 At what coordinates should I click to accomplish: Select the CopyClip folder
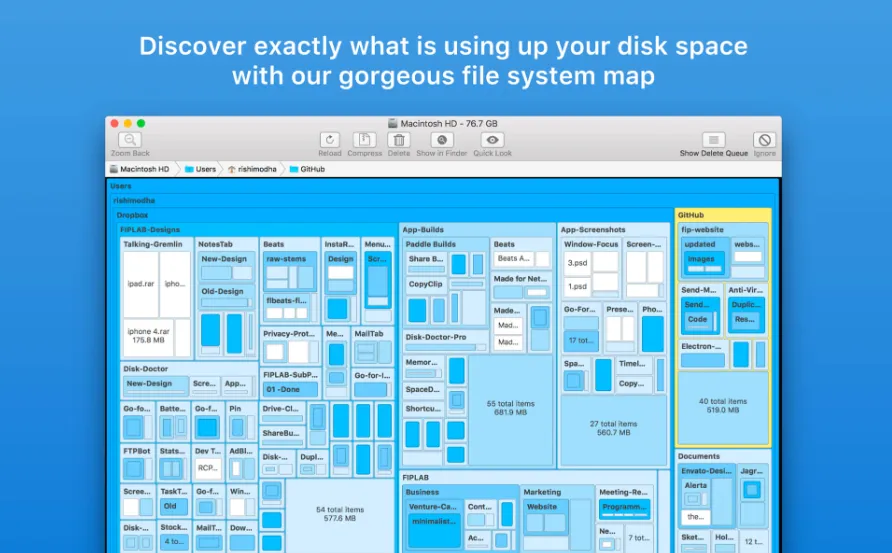426,284
